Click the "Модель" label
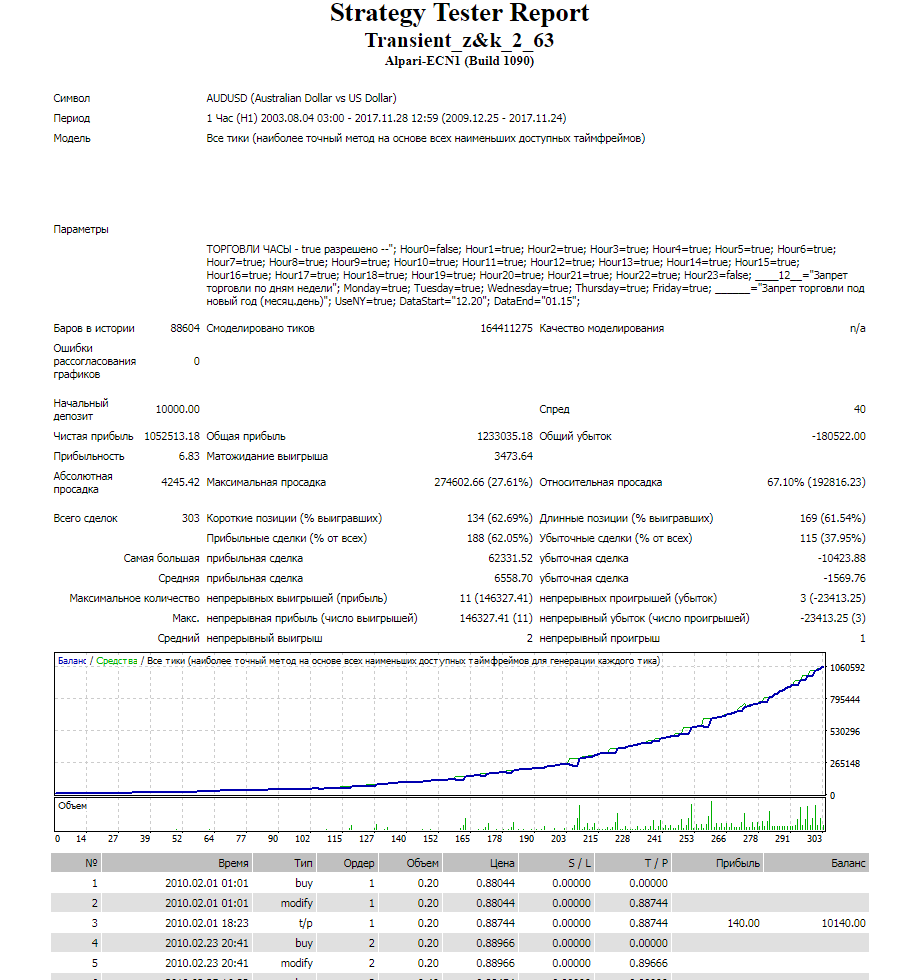This screenshot has height=980, width=904. coord(72,138)
